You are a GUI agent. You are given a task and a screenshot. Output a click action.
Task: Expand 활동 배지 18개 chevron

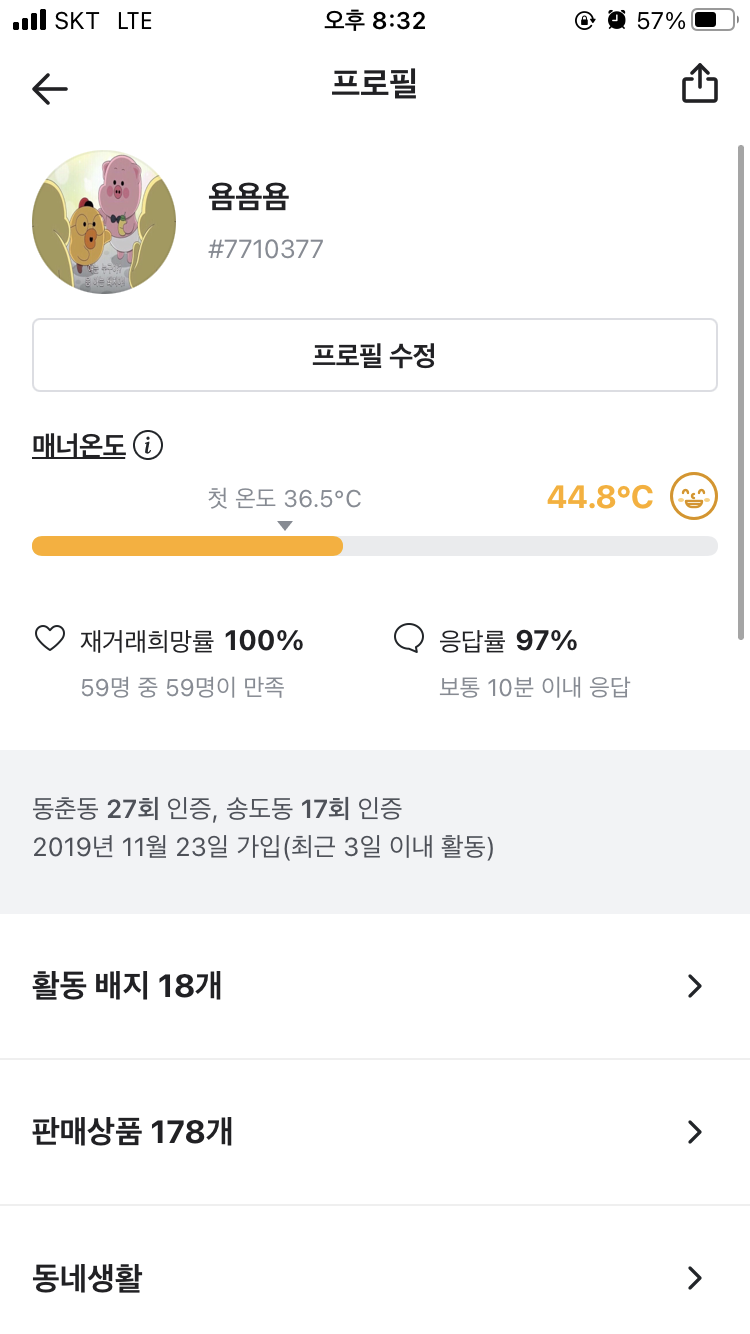tap(696, 986)
